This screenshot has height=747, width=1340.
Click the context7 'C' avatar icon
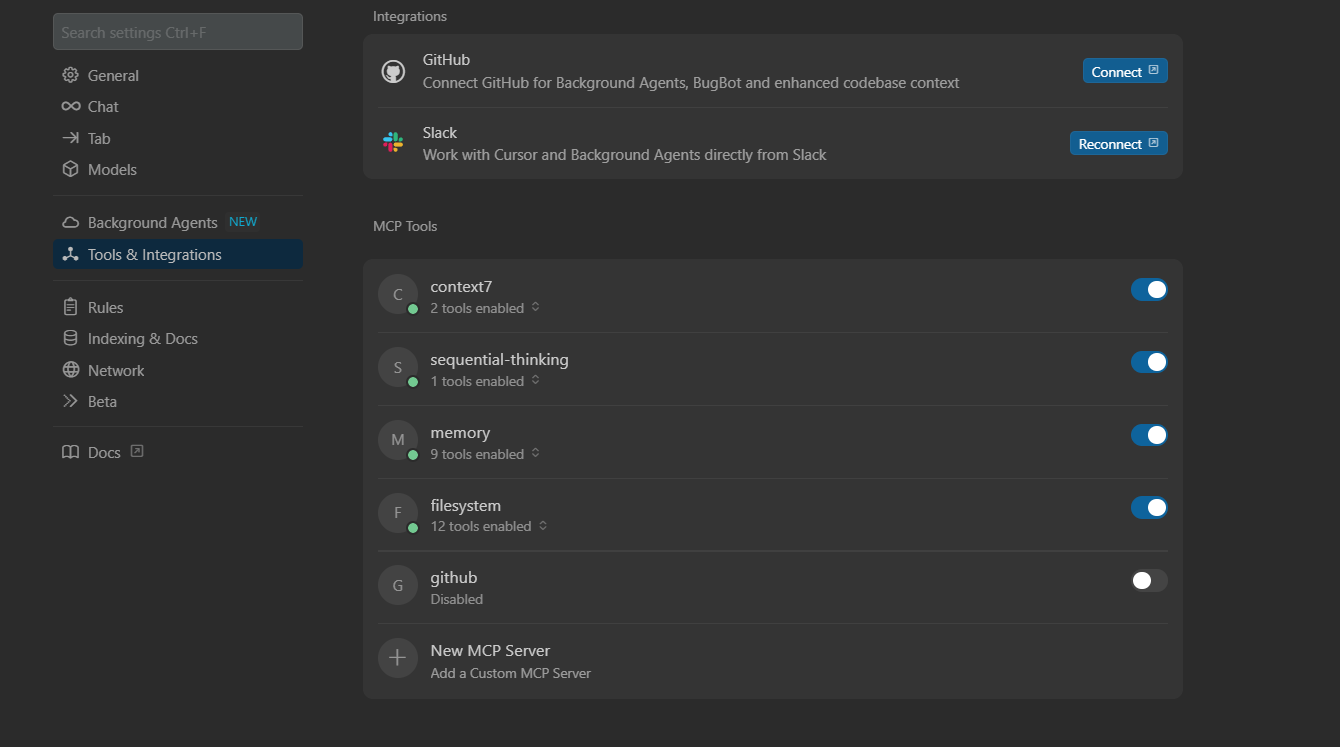pos(397,294)
